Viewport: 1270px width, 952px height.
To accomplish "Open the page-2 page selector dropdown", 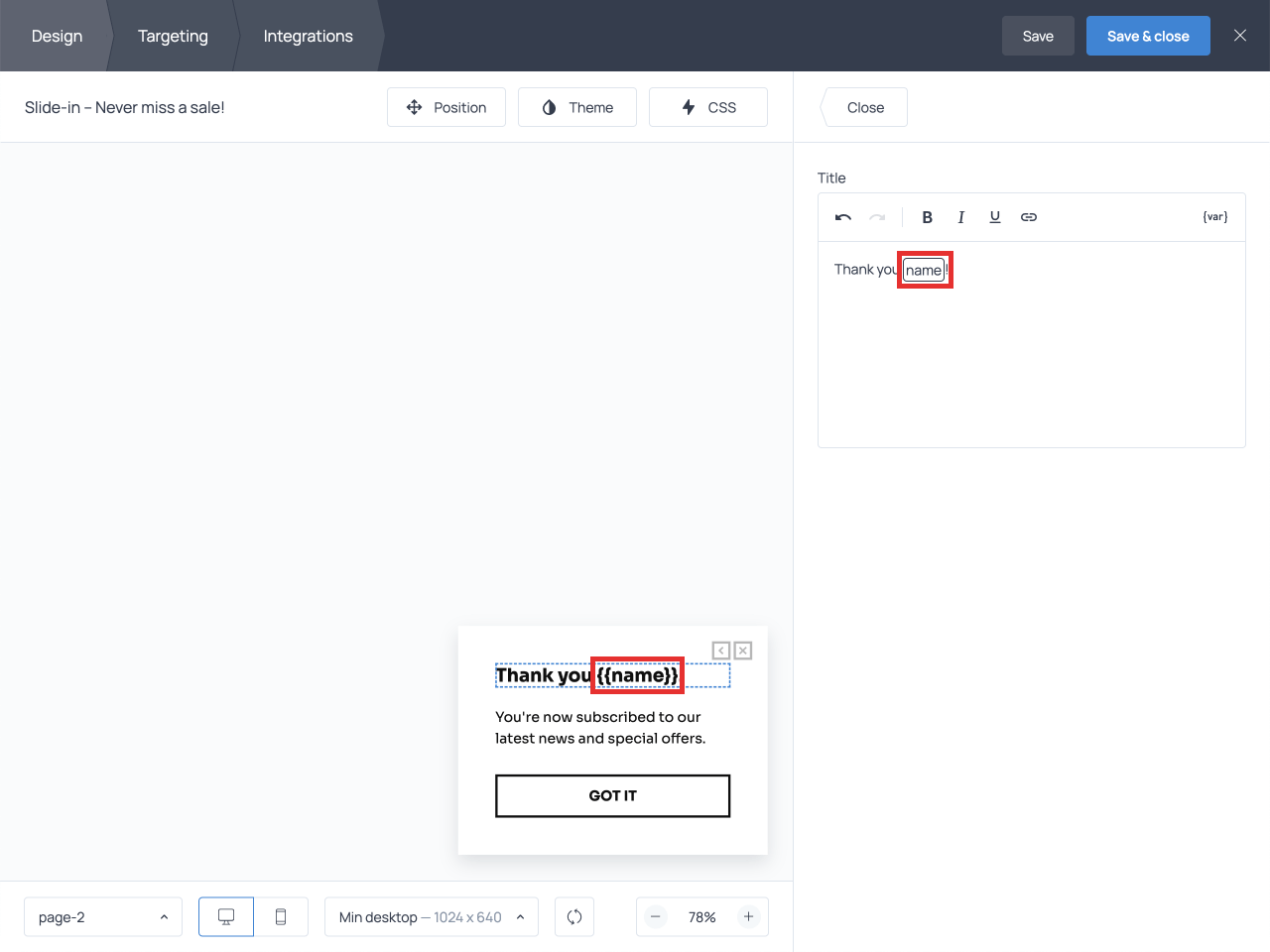I will tap(103, 917).
